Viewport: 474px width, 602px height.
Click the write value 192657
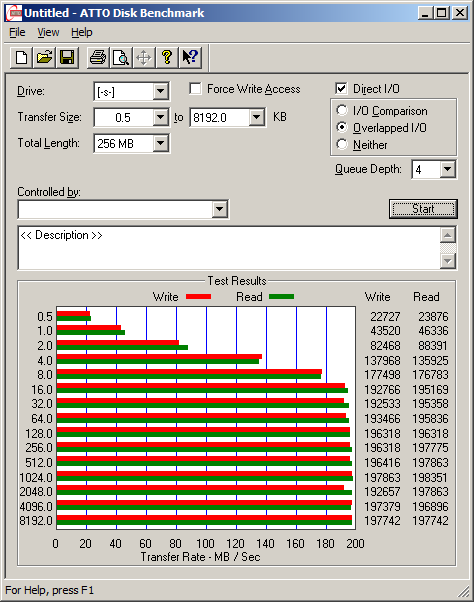382,491
